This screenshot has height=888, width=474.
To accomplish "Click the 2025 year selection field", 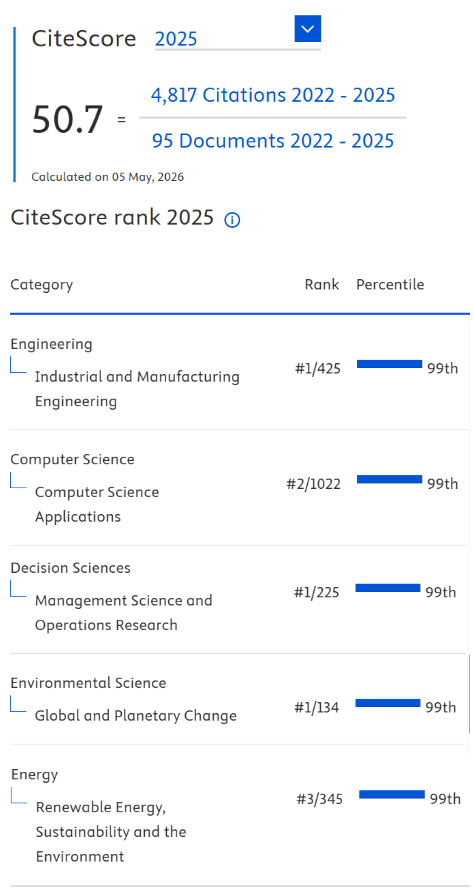I will 238,39.
